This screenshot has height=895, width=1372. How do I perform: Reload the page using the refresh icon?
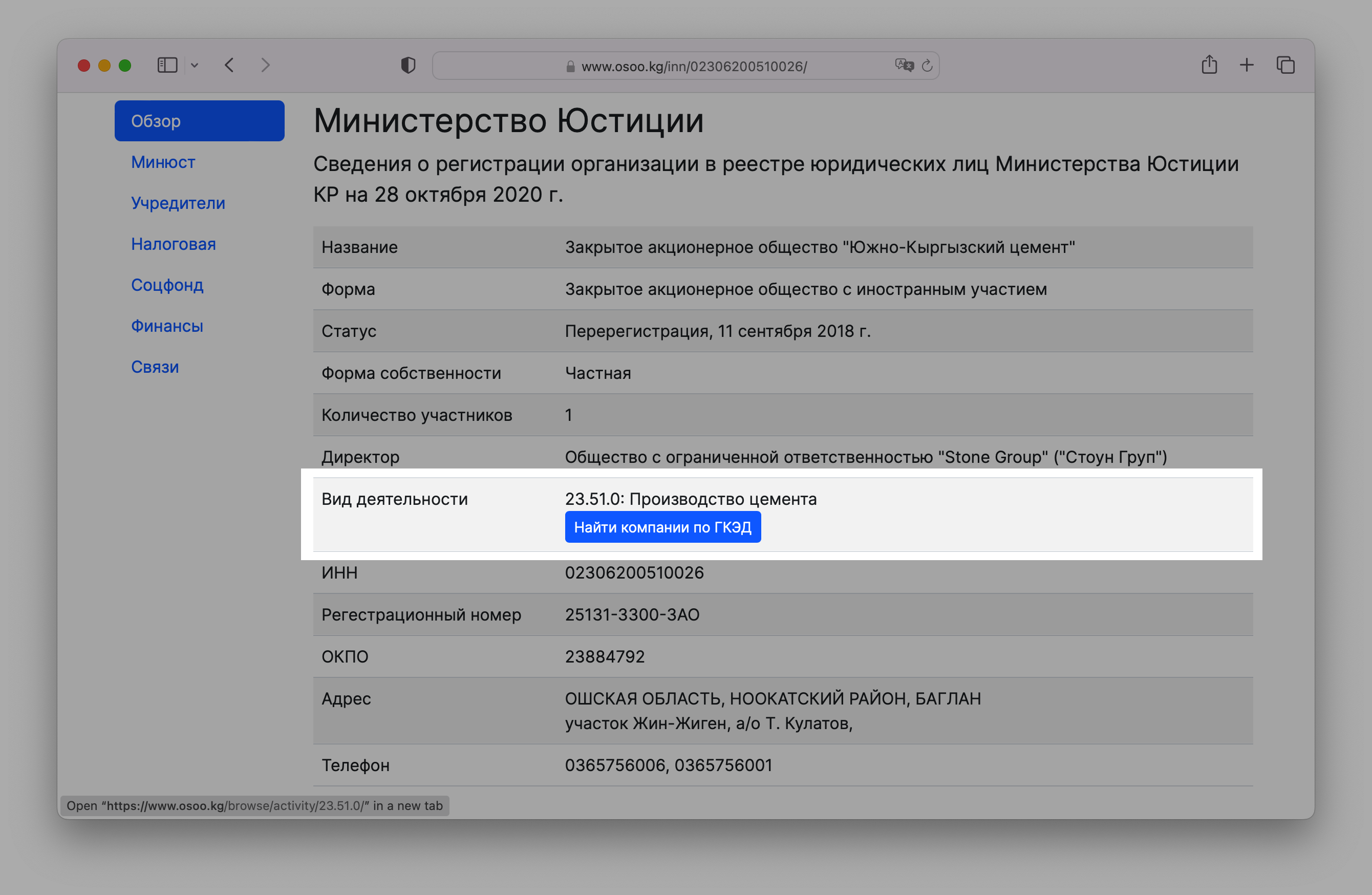point(927,66)
